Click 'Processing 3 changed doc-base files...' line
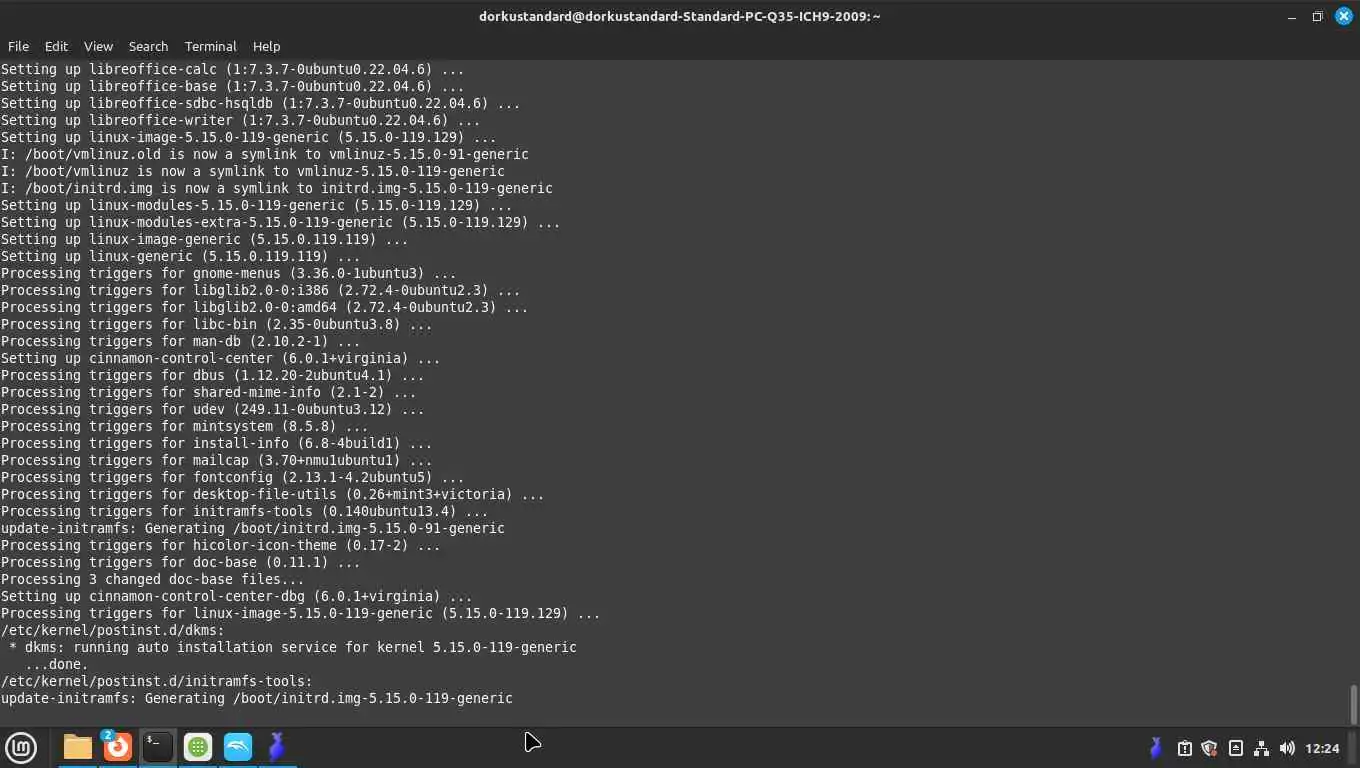1360x768 pixels. tap(152, 579)
